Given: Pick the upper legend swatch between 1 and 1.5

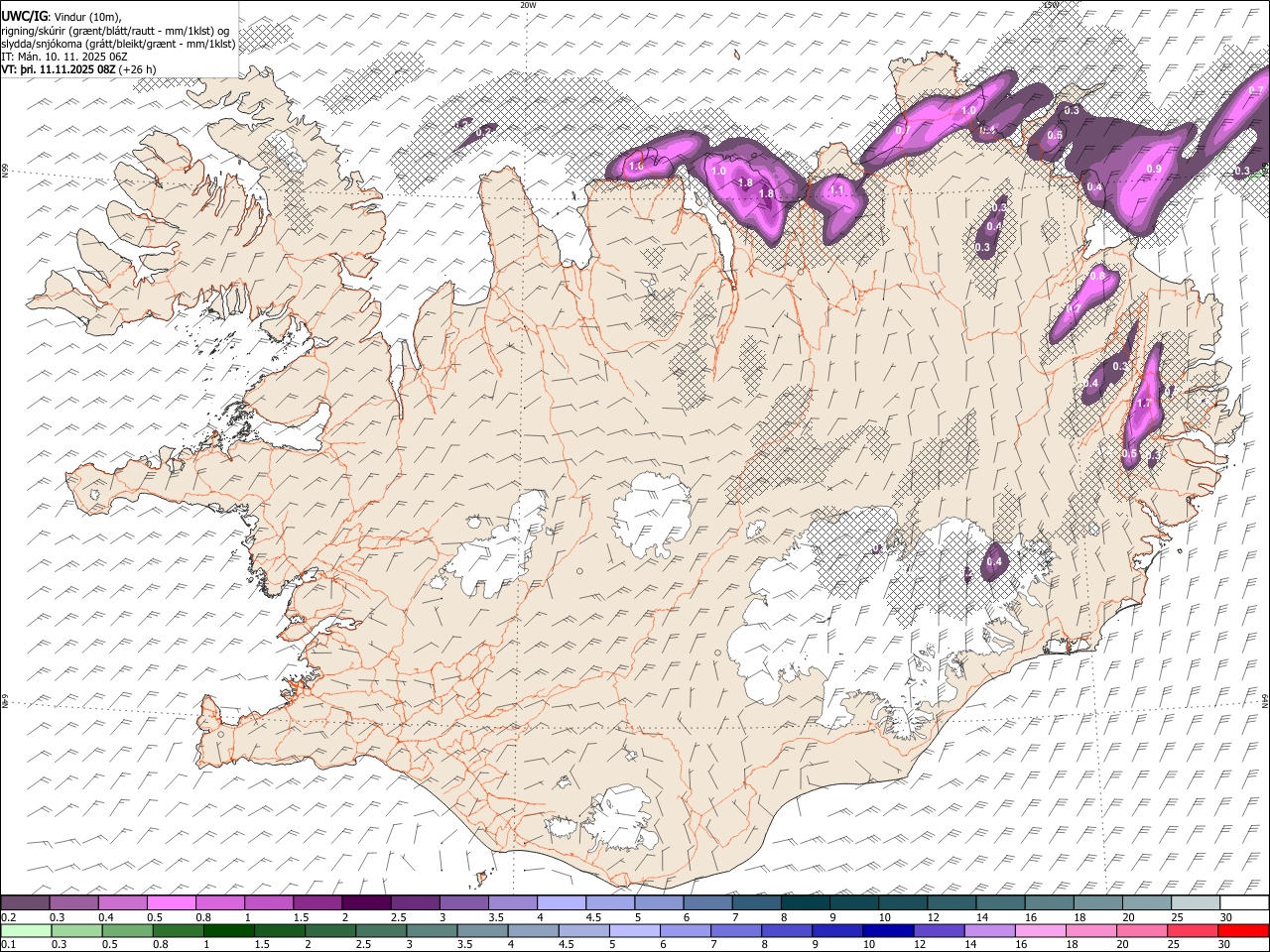Looking at the screenshot, I should point(269,902).
